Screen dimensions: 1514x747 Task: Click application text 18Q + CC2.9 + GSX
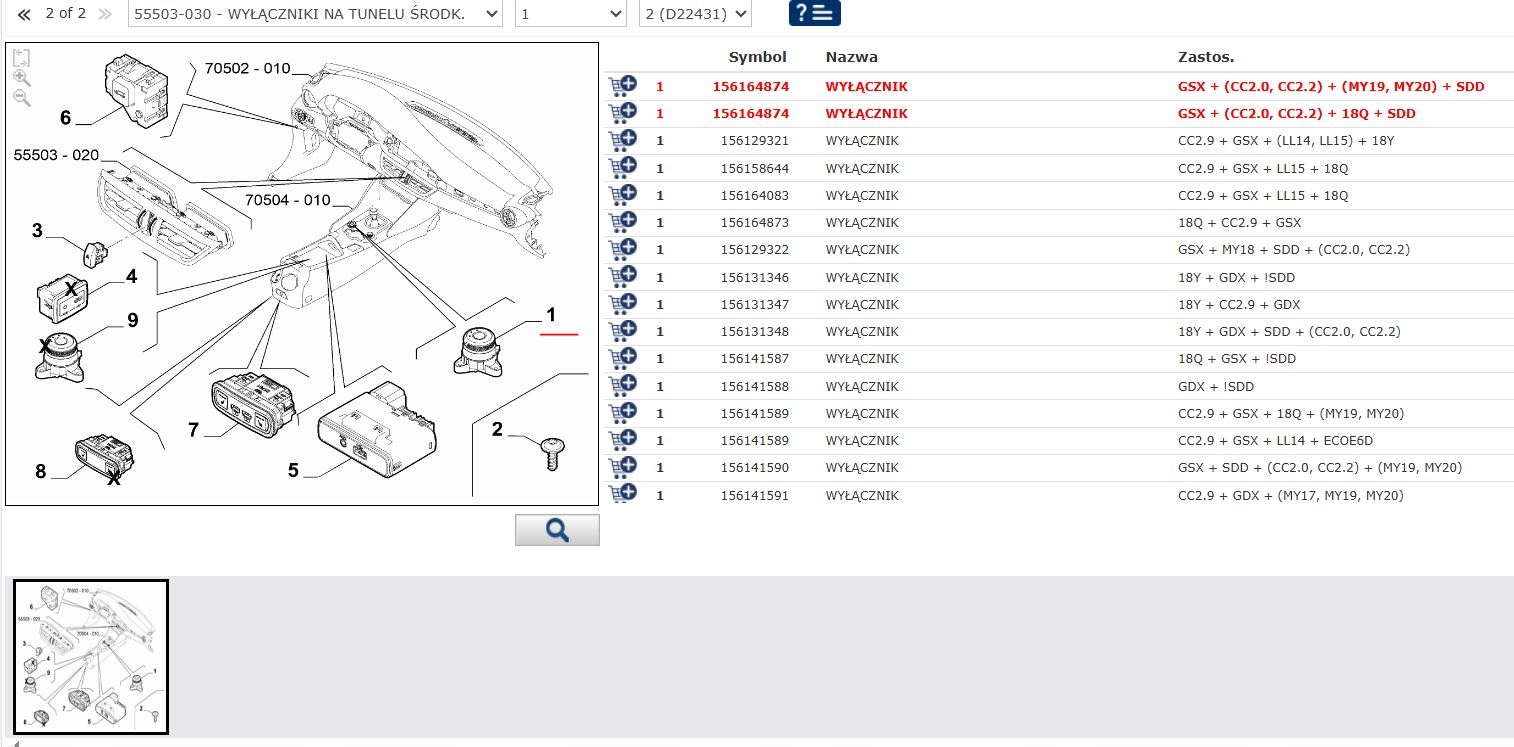[1240, 222]
